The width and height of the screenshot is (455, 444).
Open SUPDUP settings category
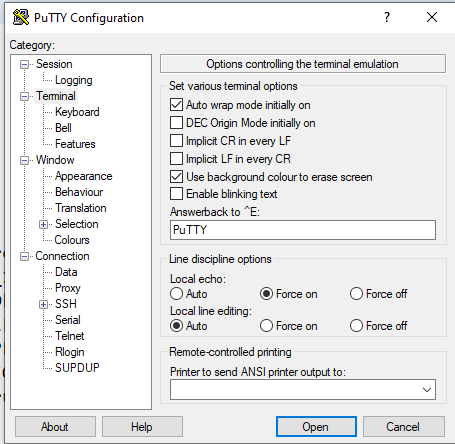click(77, 368)
